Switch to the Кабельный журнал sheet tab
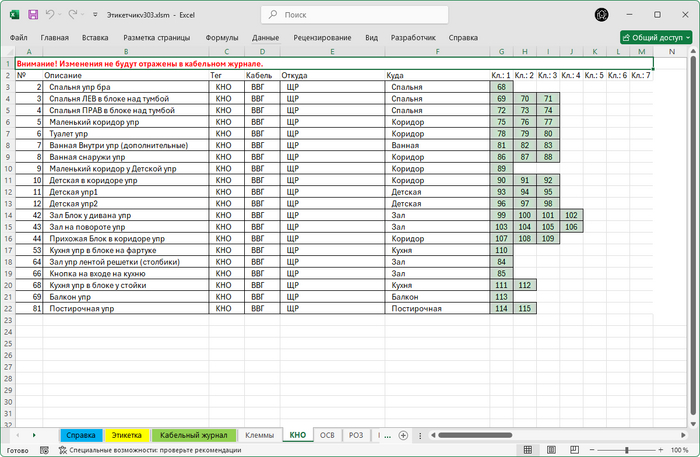This screenshot has width=700, height=457. click(x=195, y=435)
